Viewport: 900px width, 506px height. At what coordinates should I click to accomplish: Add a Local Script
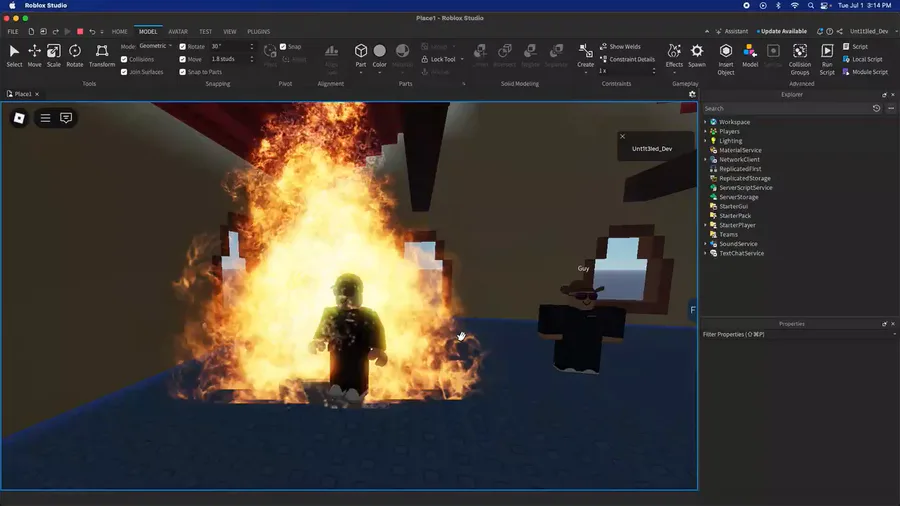point(862,59)
